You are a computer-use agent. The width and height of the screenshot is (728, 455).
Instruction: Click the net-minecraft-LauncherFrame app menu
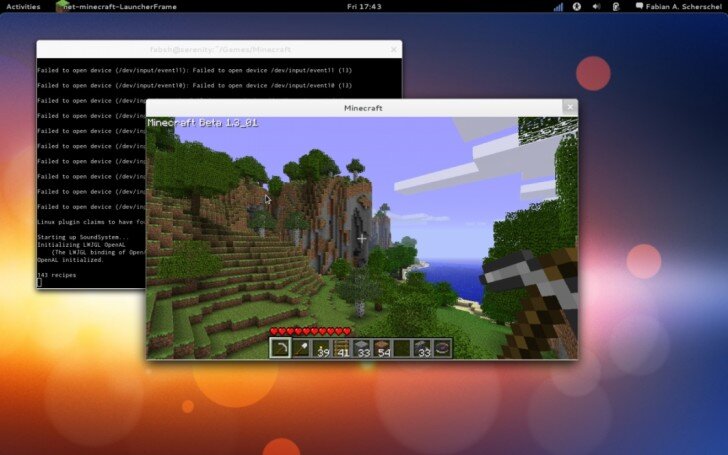pyautogui.click(x=116, y=6)
